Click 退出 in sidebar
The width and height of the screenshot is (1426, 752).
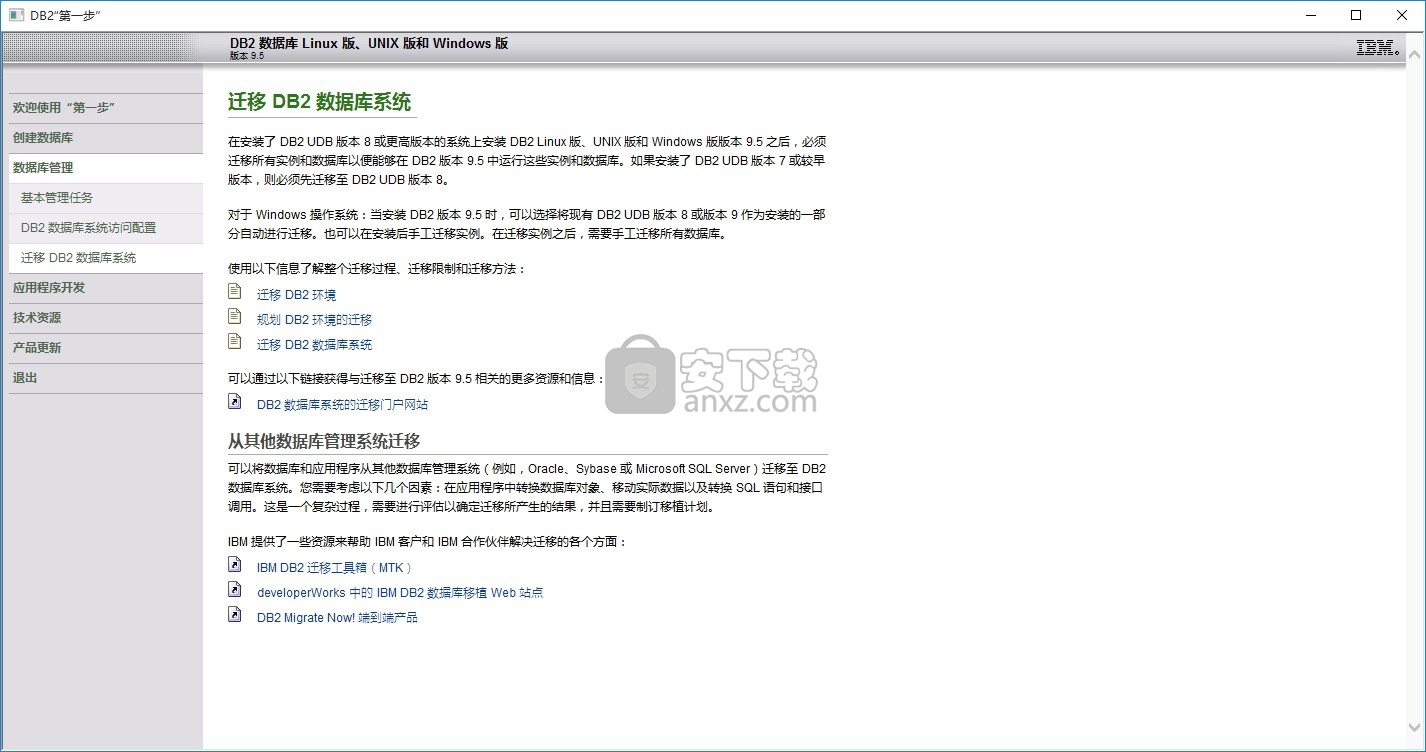click(106, 378)
